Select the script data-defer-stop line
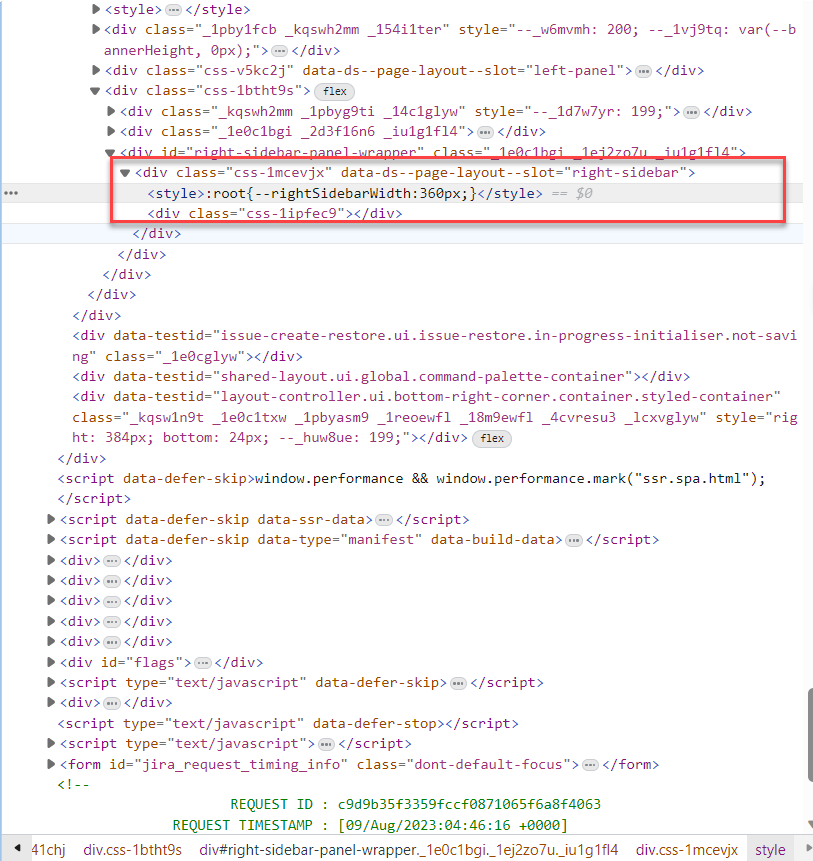 [288, 723]
